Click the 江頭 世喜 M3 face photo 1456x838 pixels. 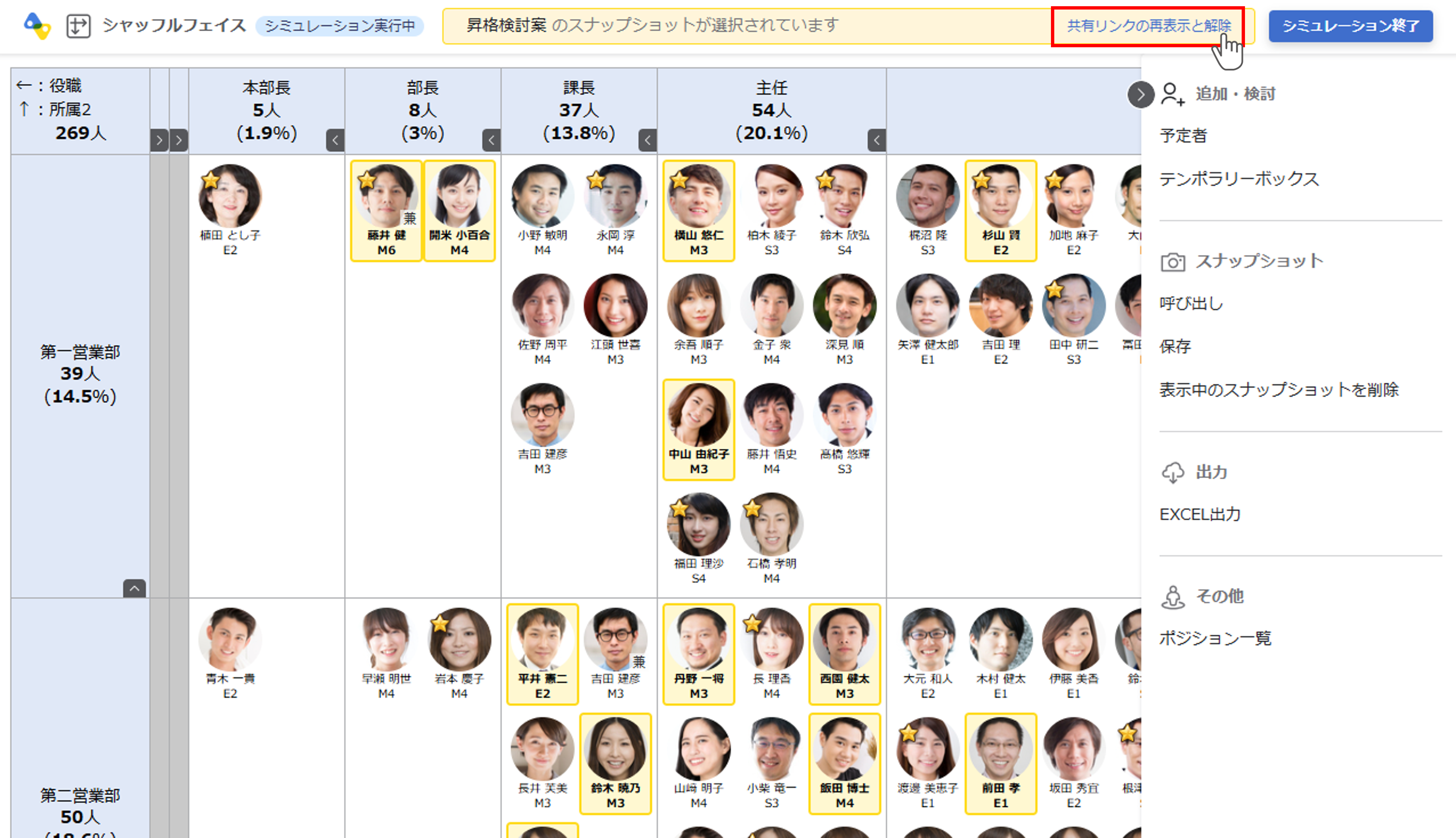point(615,305)
